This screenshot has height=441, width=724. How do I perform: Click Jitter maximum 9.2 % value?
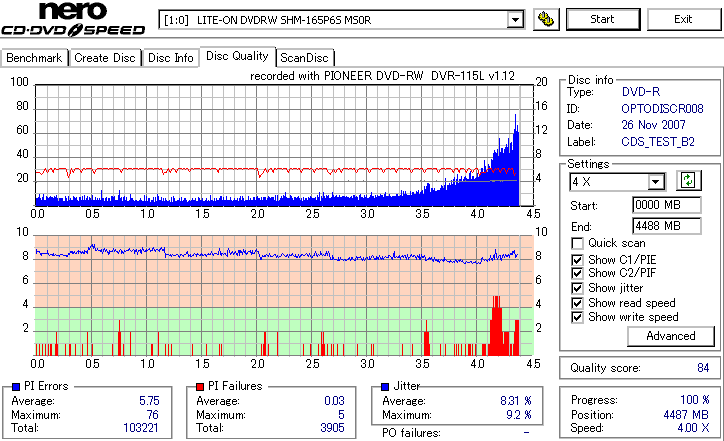pyautogui.click(x=519, y=415)
